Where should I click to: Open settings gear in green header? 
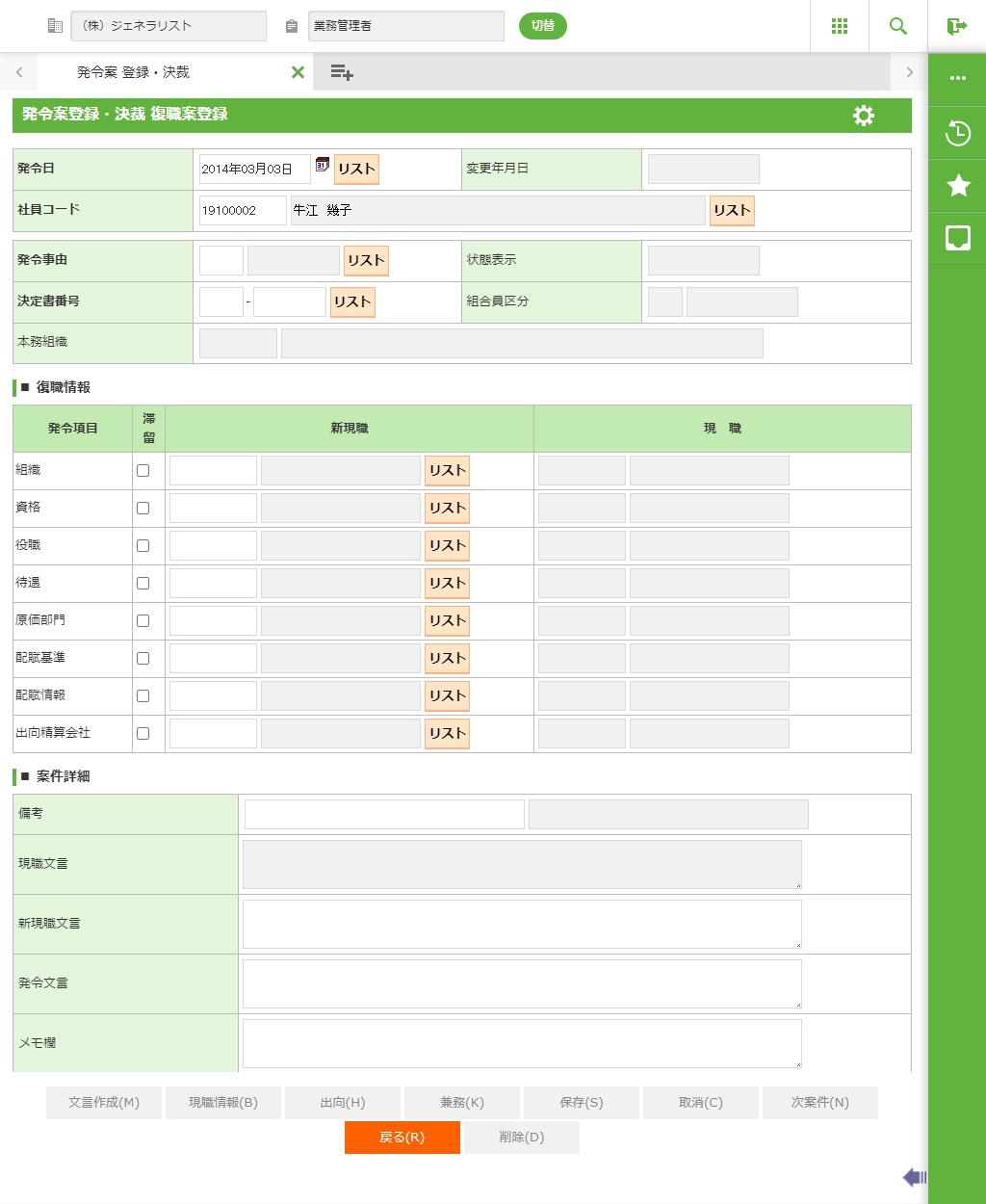tap(863, 116)
